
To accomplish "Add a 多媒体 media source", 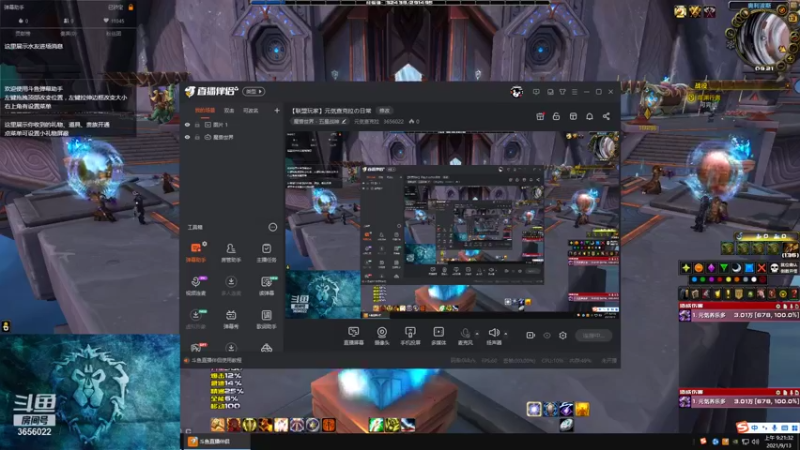I will click(x=438, y=336).
